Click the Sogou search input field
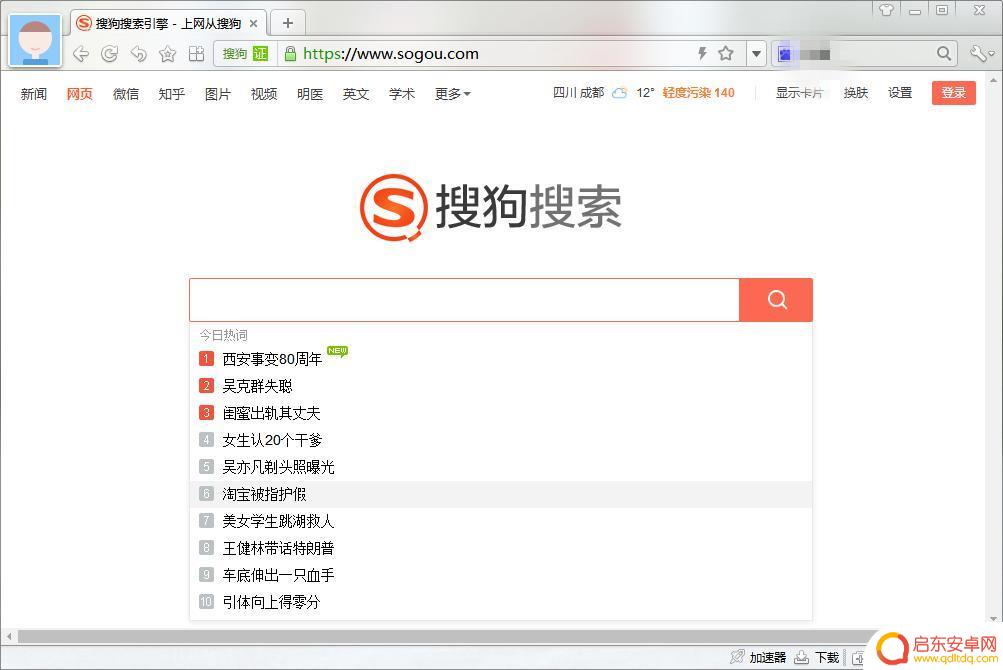The height and width of the screenshot is (670, 1003). pos(464,300)
